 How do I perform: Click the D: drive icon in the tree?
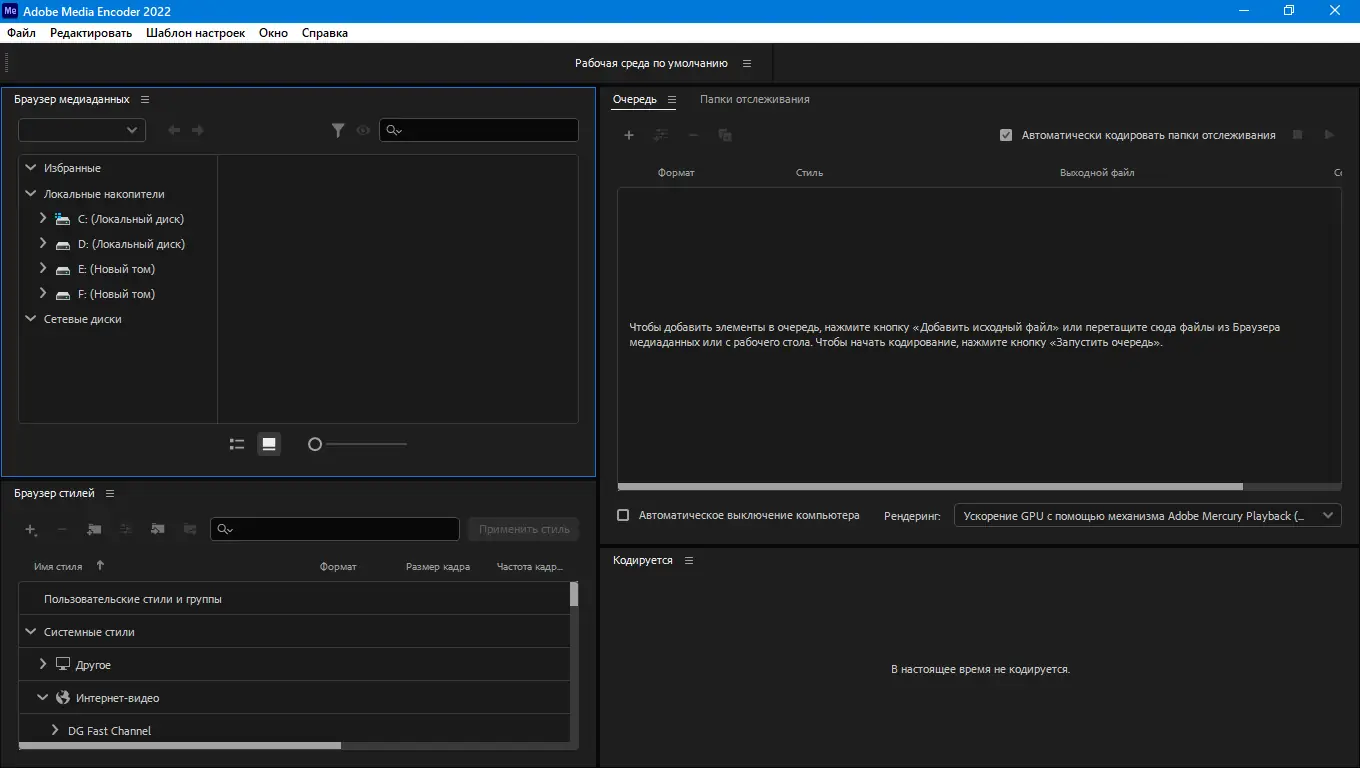[x=63, y=244]
